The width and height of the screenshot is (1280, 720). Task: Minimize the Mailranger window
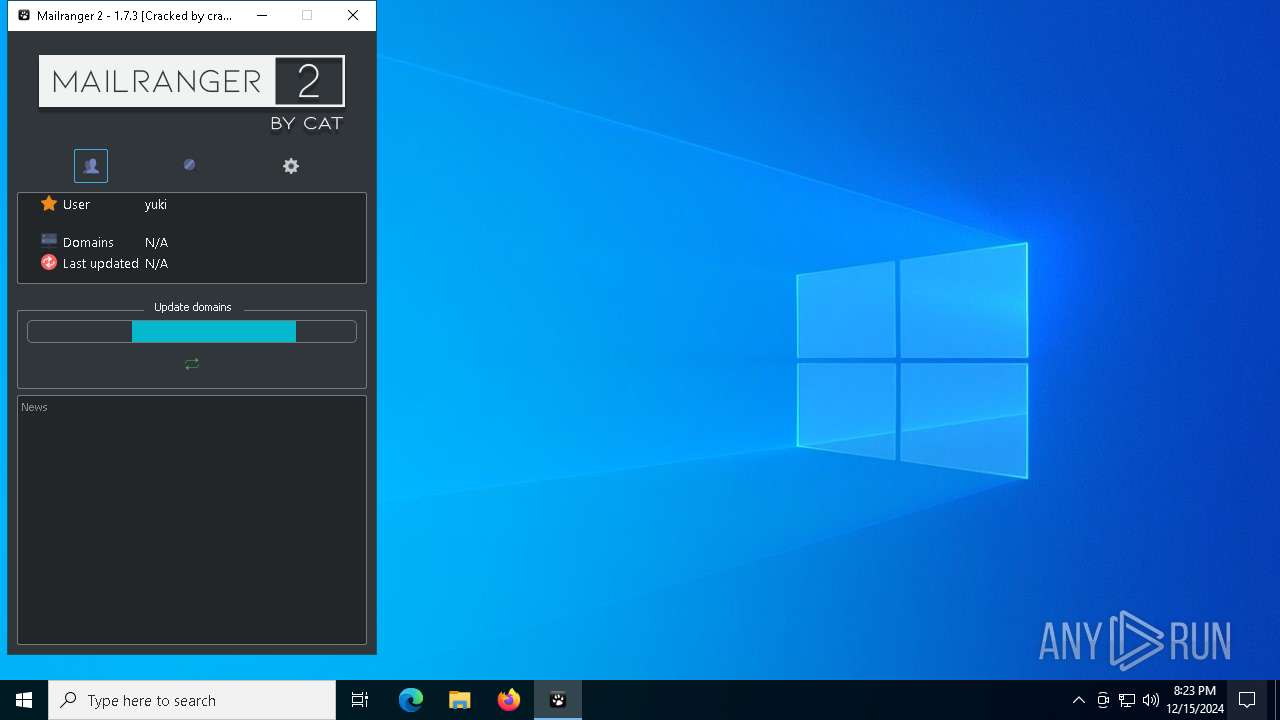(262, 16)
